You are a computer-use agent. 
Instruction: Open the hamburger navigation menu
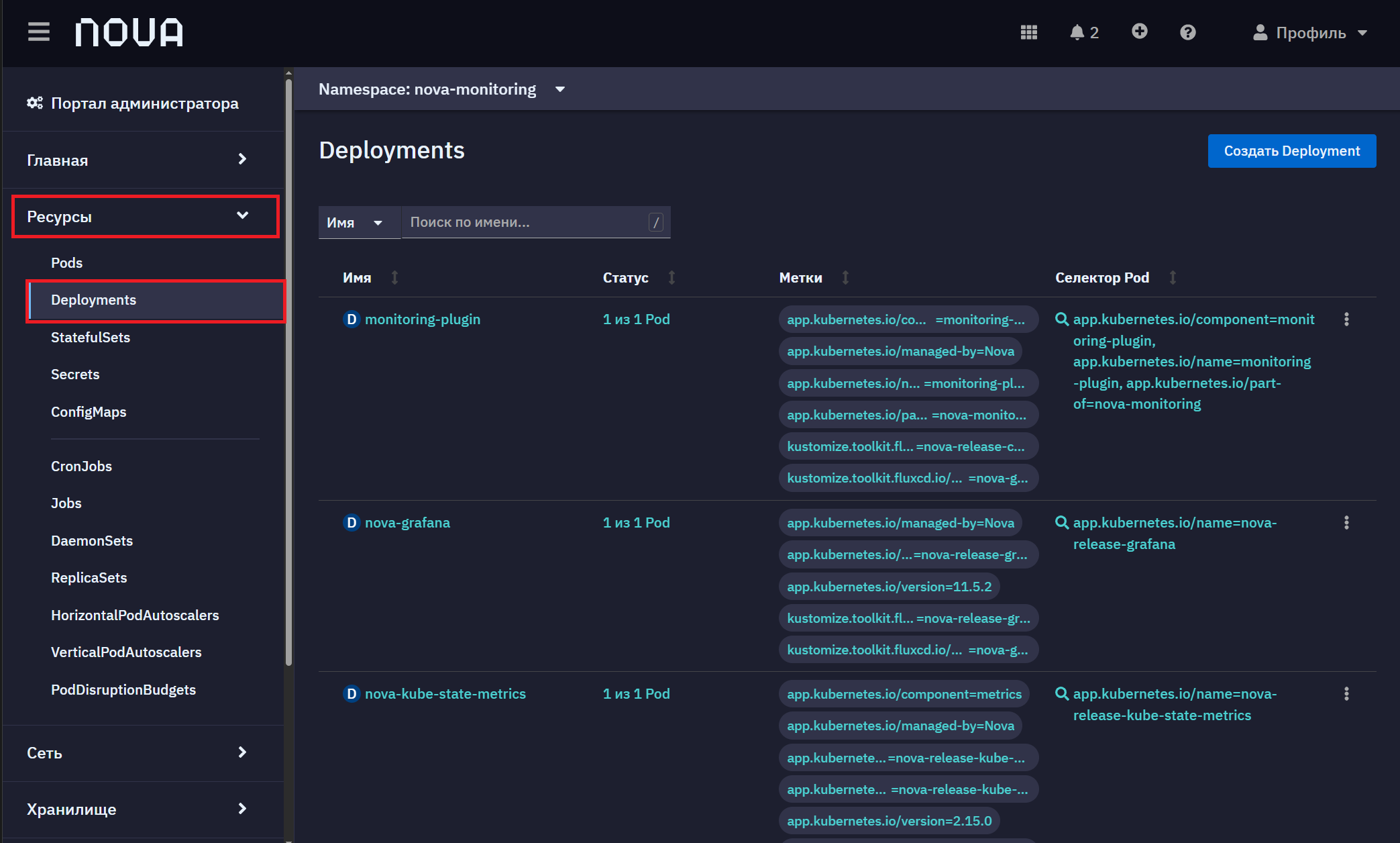pos(39,32)
